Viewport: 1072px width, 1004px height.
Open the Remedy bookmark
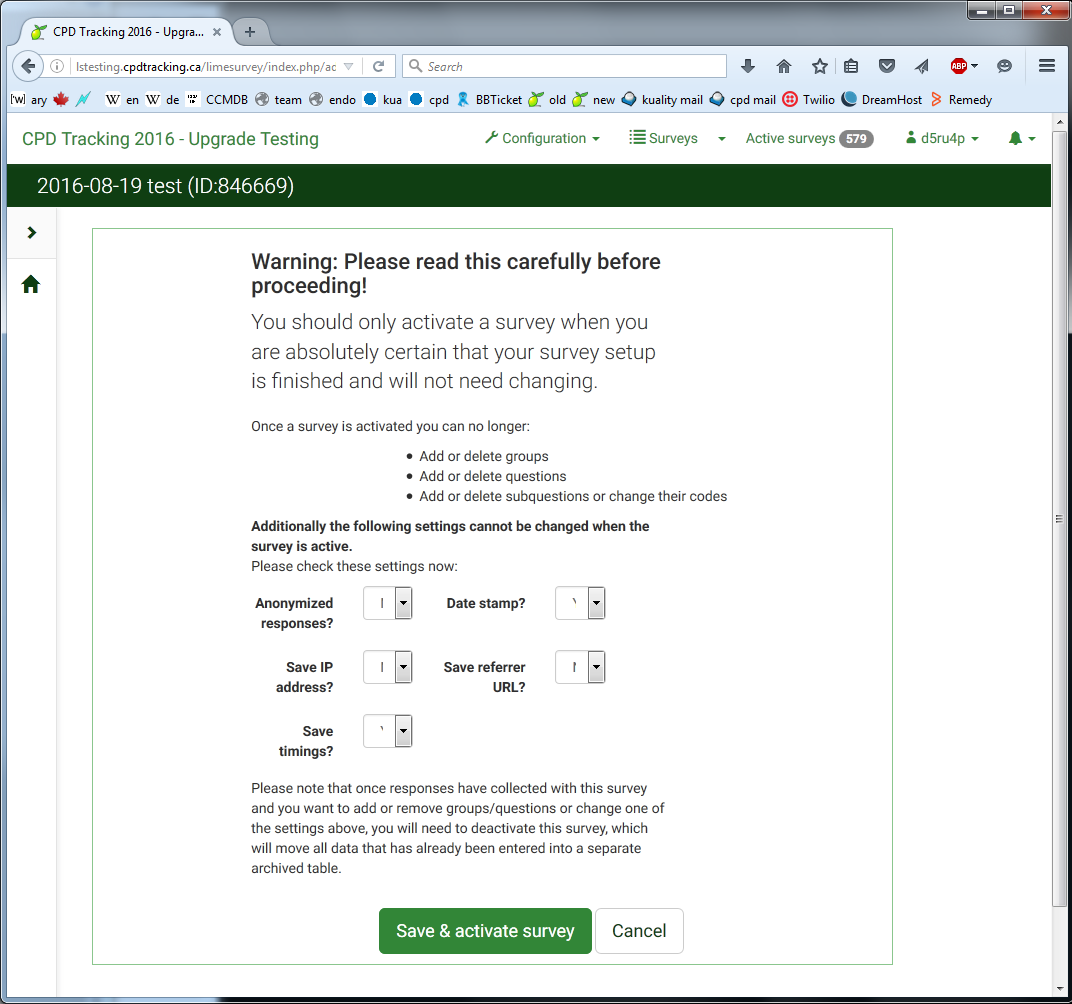(961, 100)
